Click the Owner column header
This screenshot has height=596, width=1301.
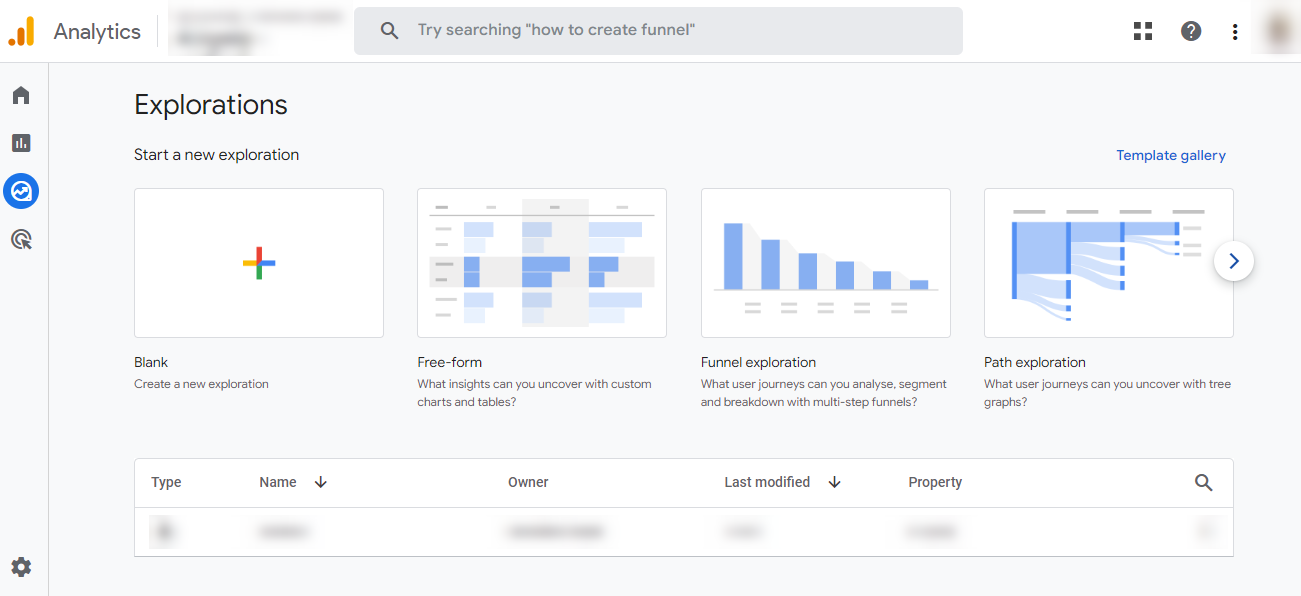[x=528, y=482]
